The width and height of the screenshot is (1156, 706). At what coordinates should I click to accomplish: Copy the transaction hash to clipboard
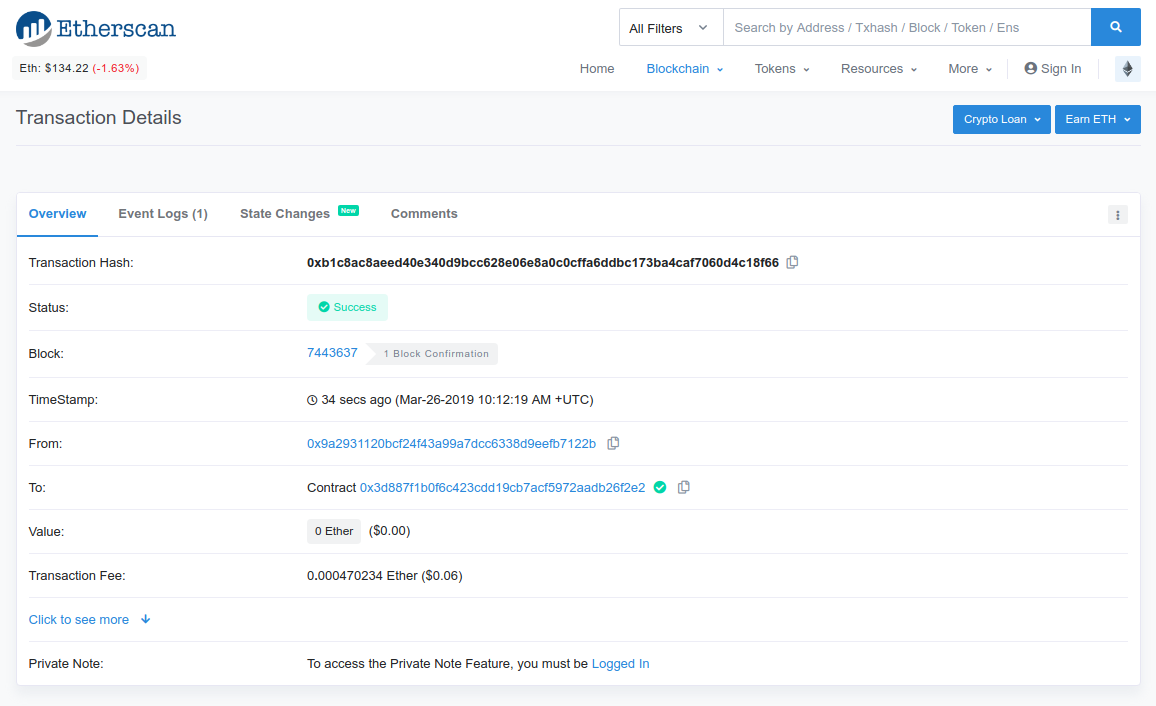point(792,263)
